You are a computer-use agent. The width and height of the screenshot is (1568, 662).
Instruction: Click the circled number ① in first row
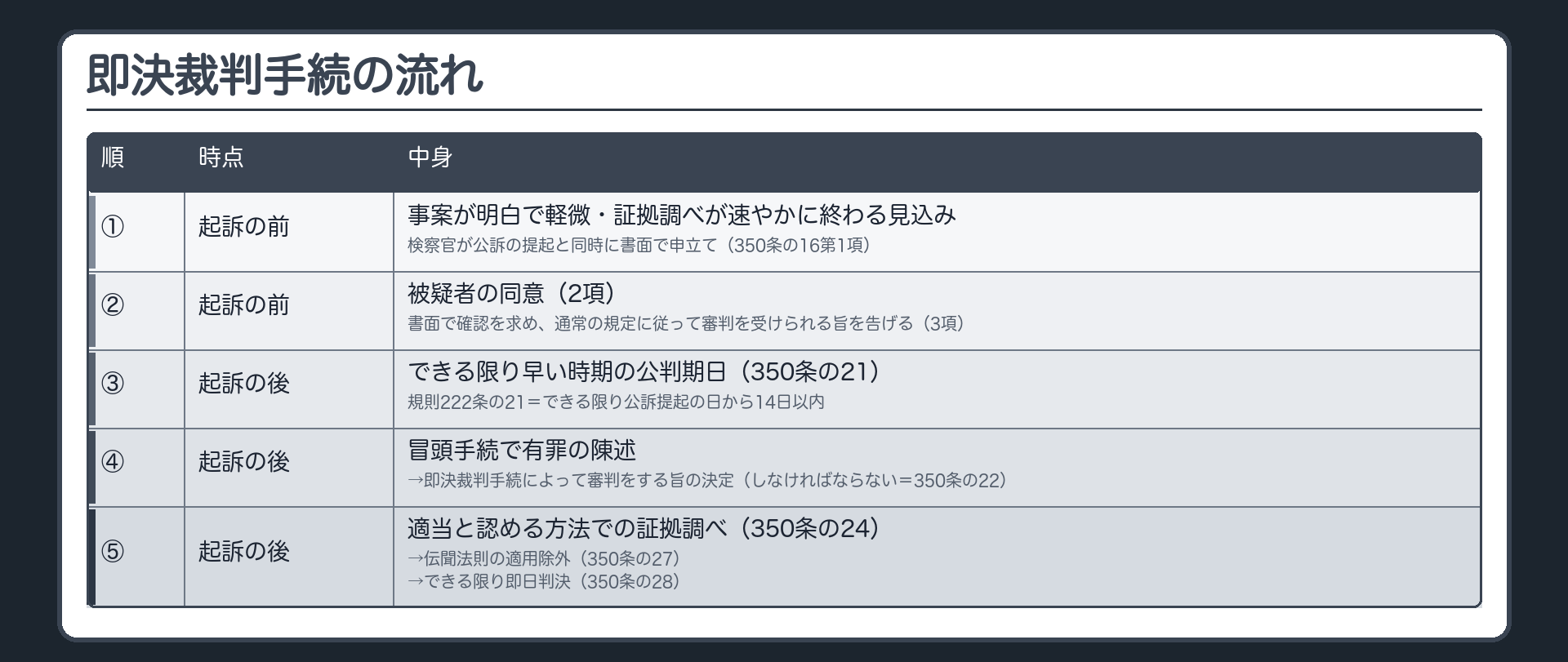[113, 226]
